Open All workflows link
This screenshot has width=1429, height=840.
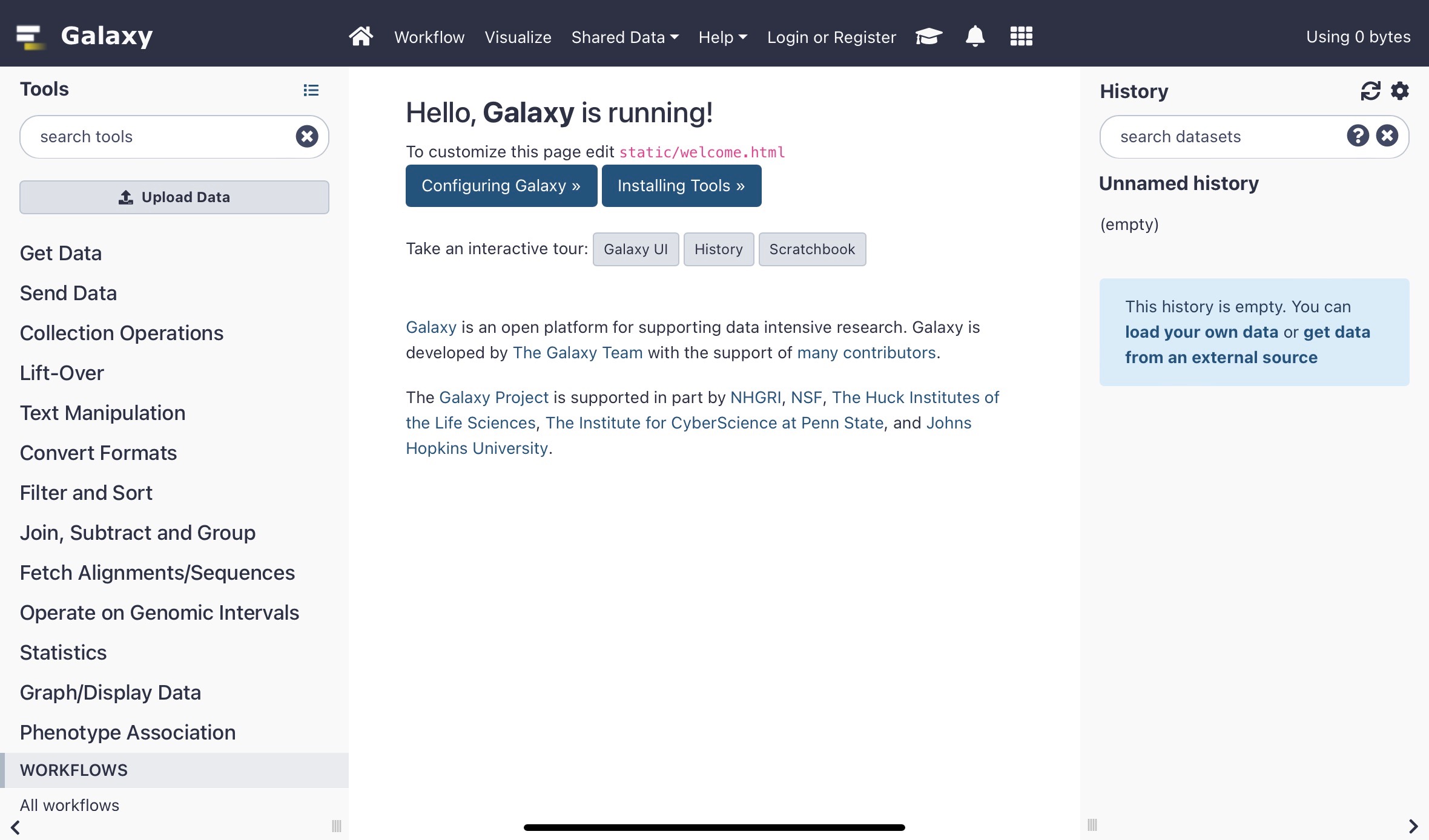click(x=70, y=806)
